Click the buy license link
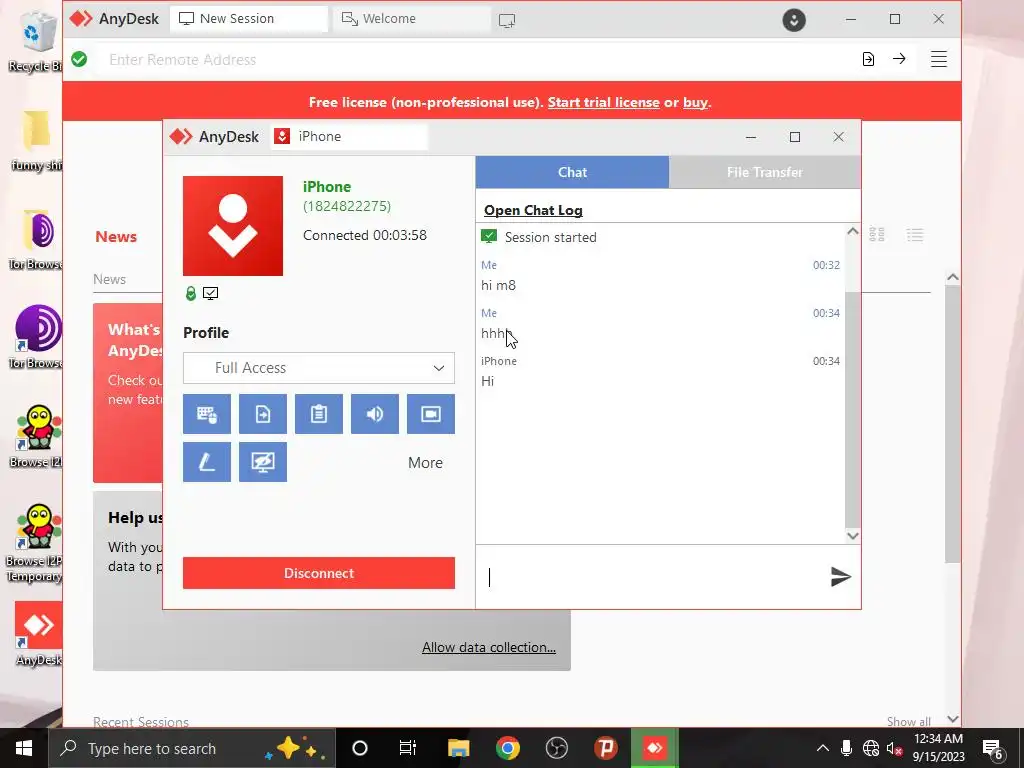Image resolution: width=1024 pixels, height=768 pixels. pos(695,103)
